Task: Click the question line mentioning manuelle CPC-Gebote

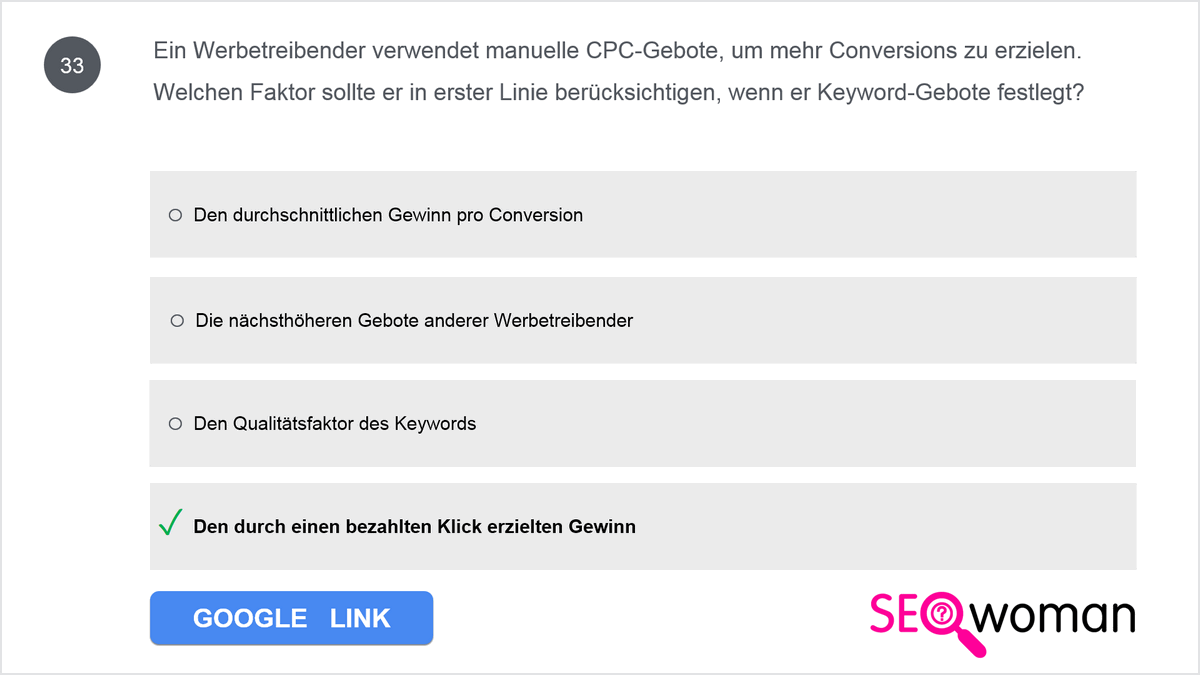Action: tap(617, 50)
